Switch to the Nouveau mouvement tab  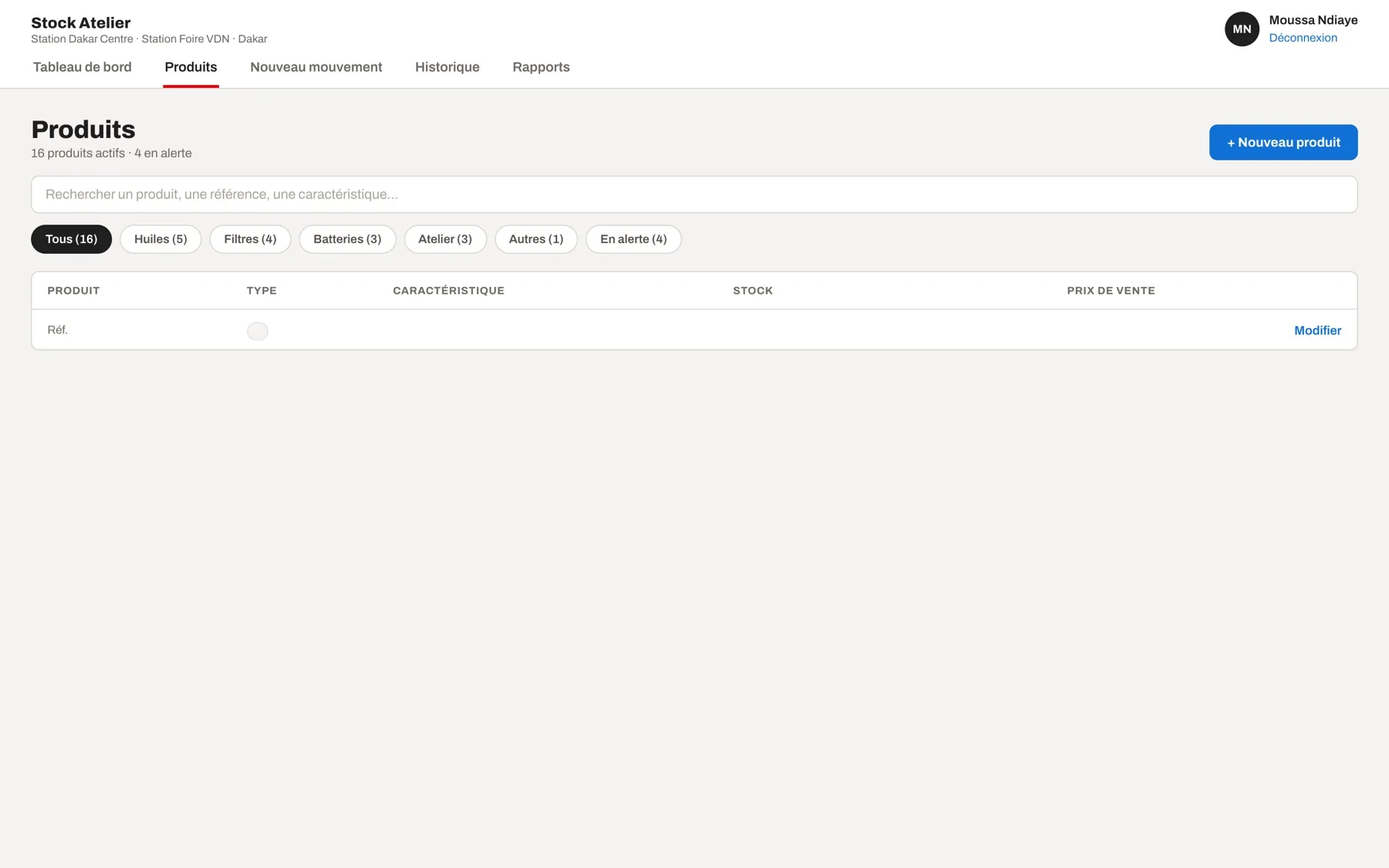click(x=316, y=67)
